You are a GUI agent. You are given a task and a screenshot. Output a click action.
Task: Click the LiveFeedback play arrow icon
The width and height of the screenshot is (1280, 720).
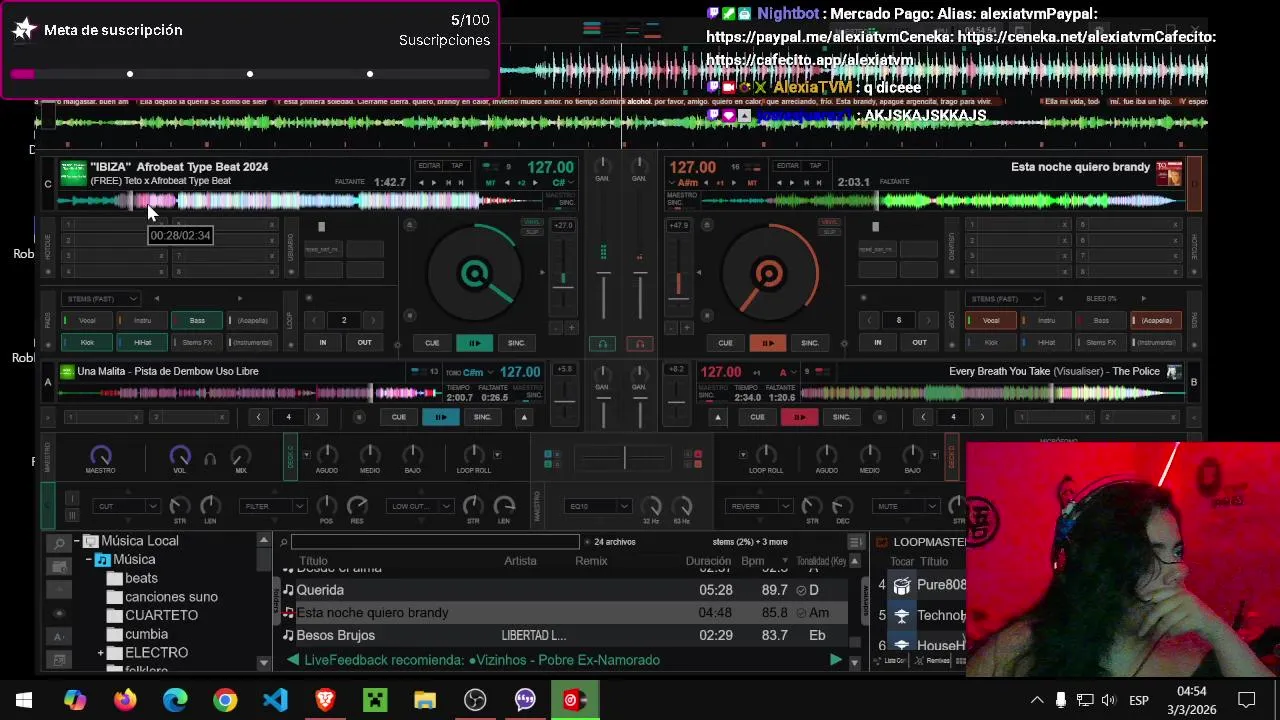click(835, 660)
